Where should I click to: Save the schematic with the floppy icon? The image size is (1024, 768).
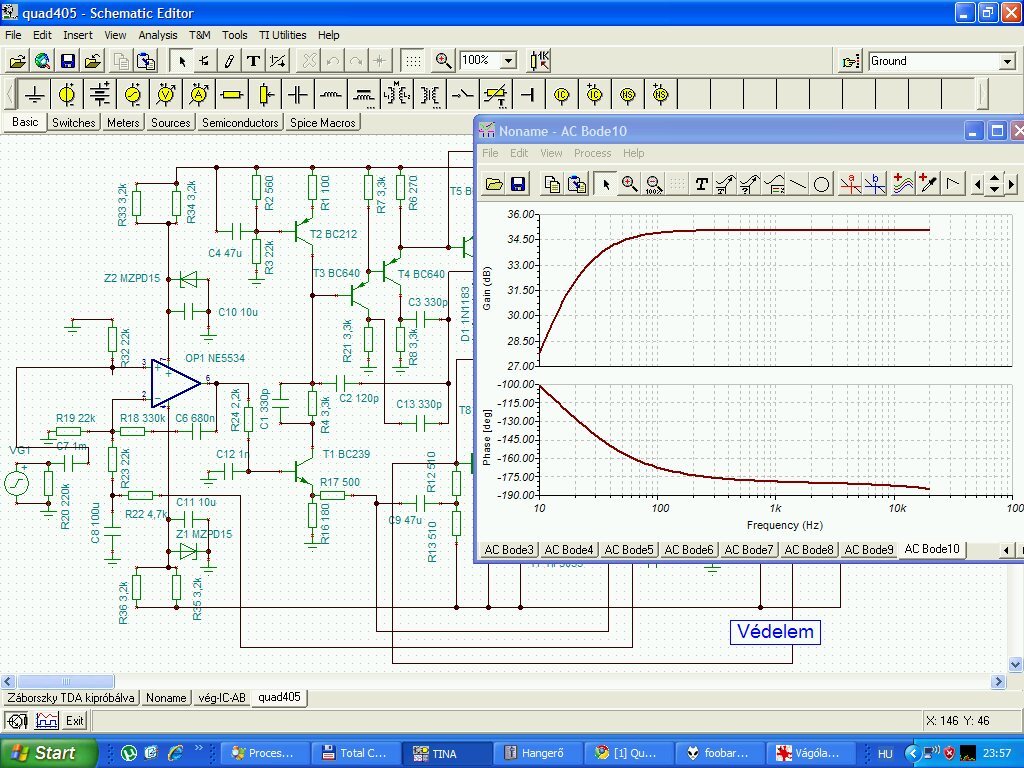pyautogui.click(x=68, y=61)
